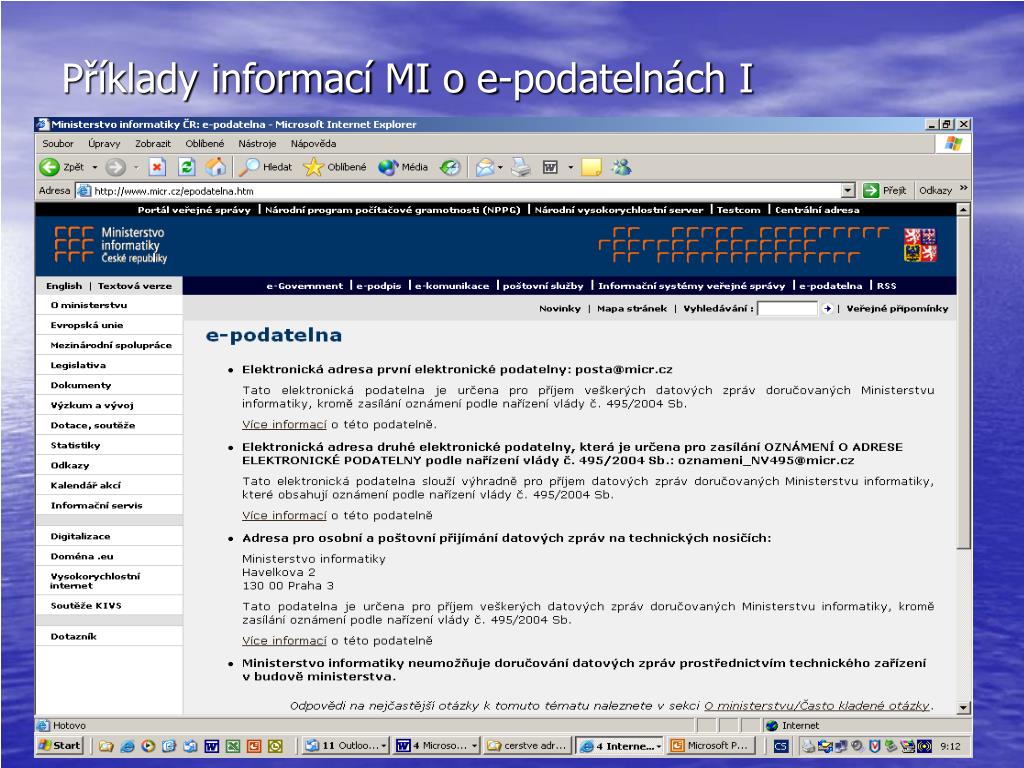
Task: Open the Zobrazit menu
Action: point(153,144)
